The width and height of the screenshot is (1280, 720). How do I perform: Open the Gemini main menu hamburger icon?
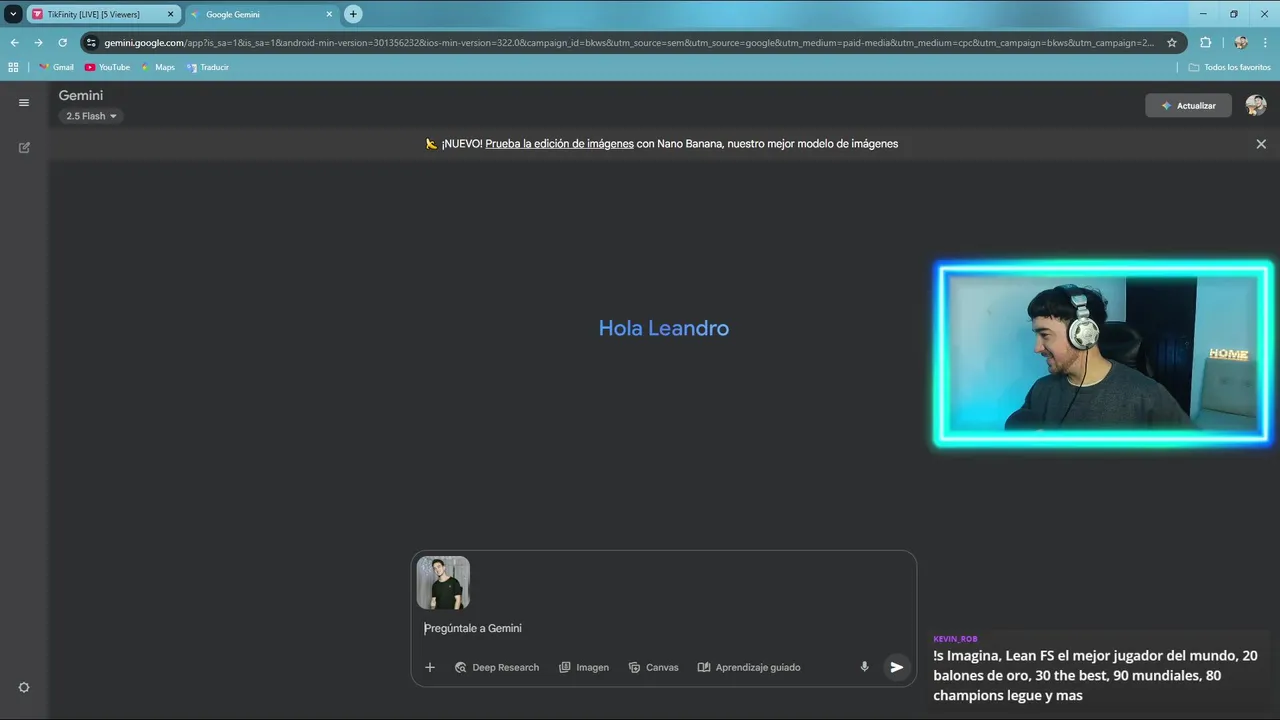24,102
